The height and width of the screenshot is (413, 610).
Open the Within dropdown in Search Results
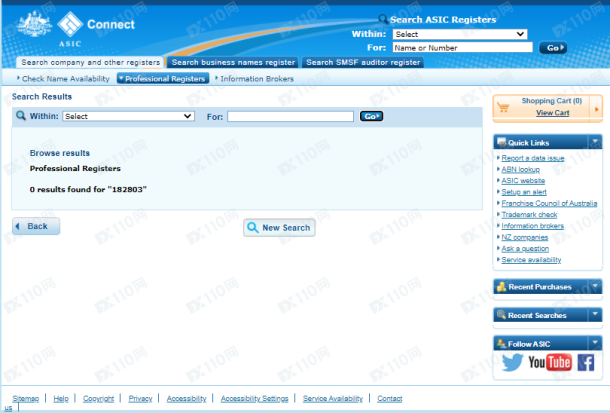128,116
